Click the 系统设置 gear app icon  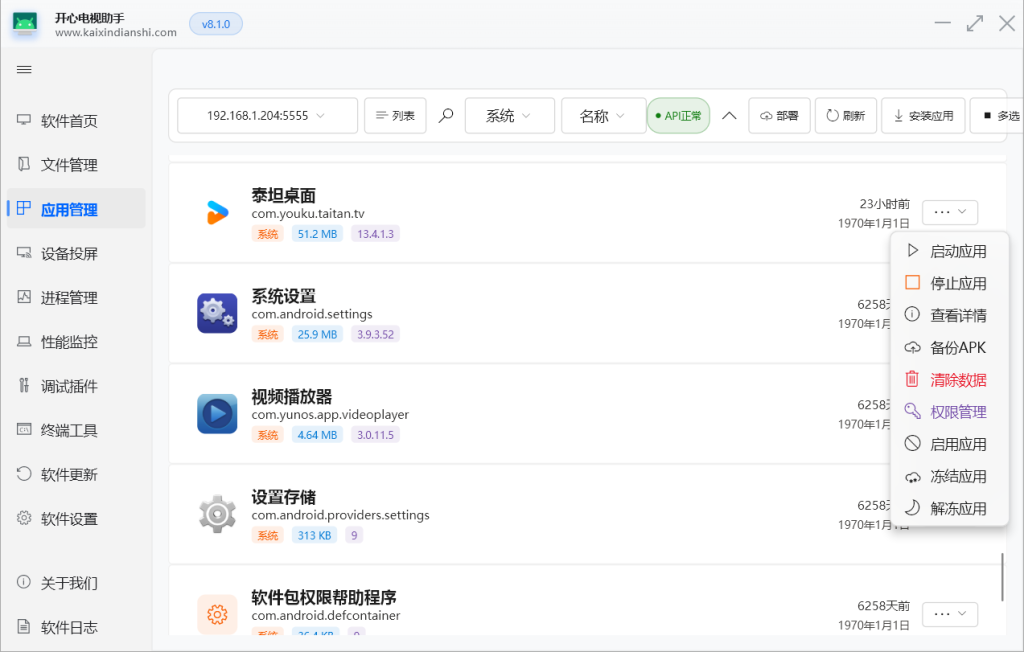(x=217, y=313)
